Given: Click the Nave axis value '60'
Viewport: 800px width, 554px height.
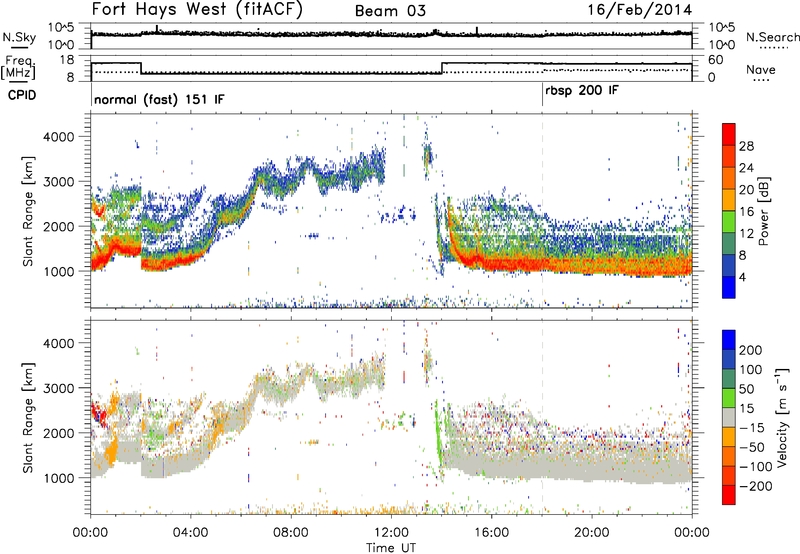Looking at the screenshot, I should 716,60.
